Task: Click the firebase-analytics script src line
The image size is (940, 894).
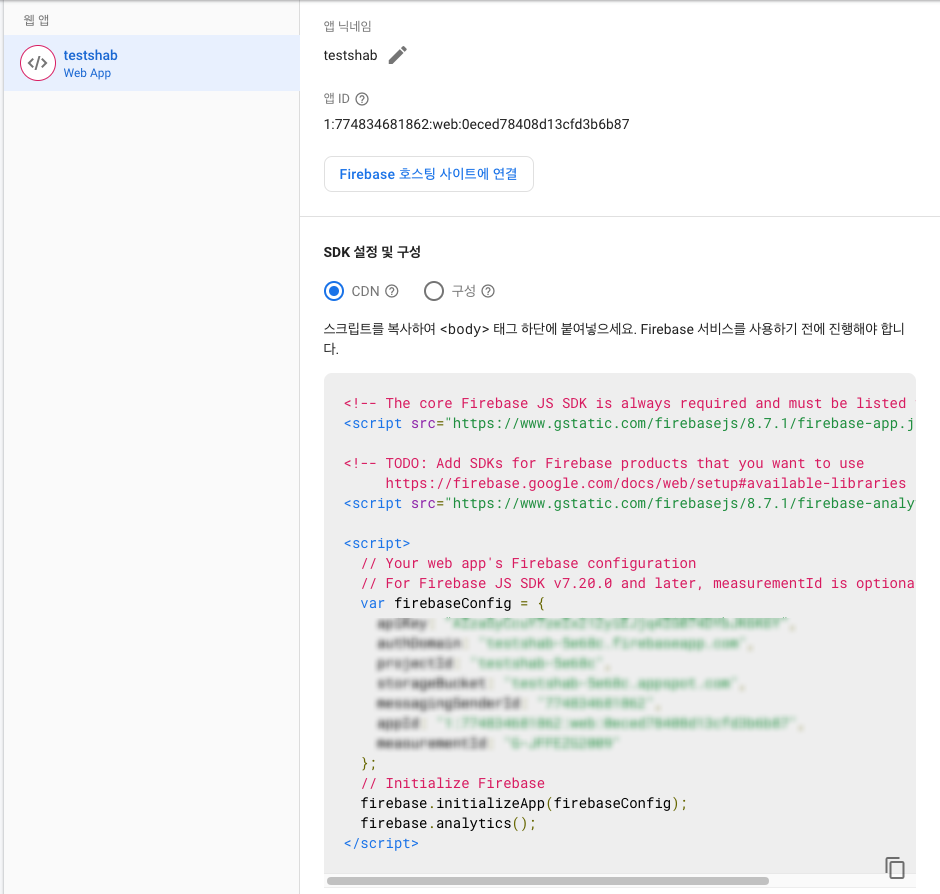Action: pos(629,503)
